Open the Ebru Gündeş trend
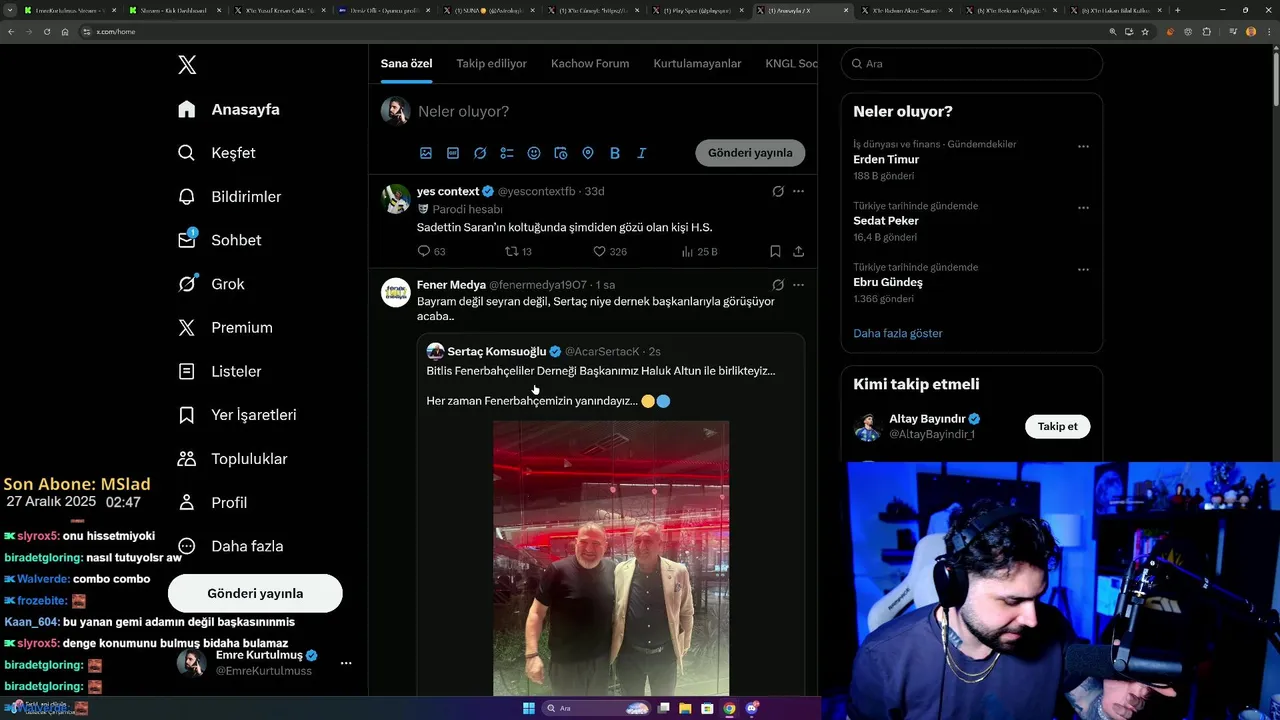 888,282
